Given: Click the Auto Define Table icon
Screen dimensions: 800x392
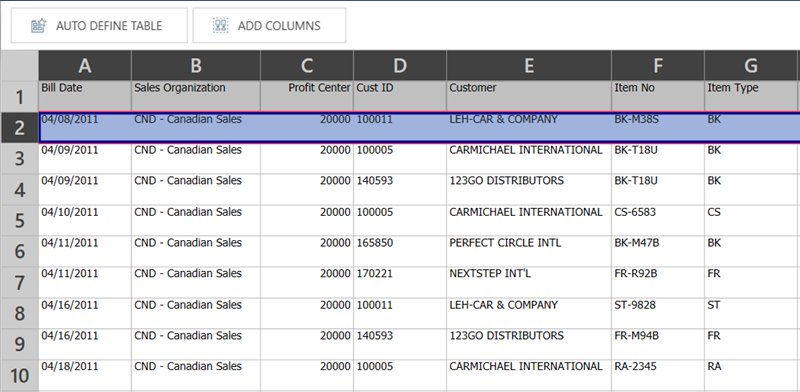Looking at the screenshot, I should coord(38,26).
